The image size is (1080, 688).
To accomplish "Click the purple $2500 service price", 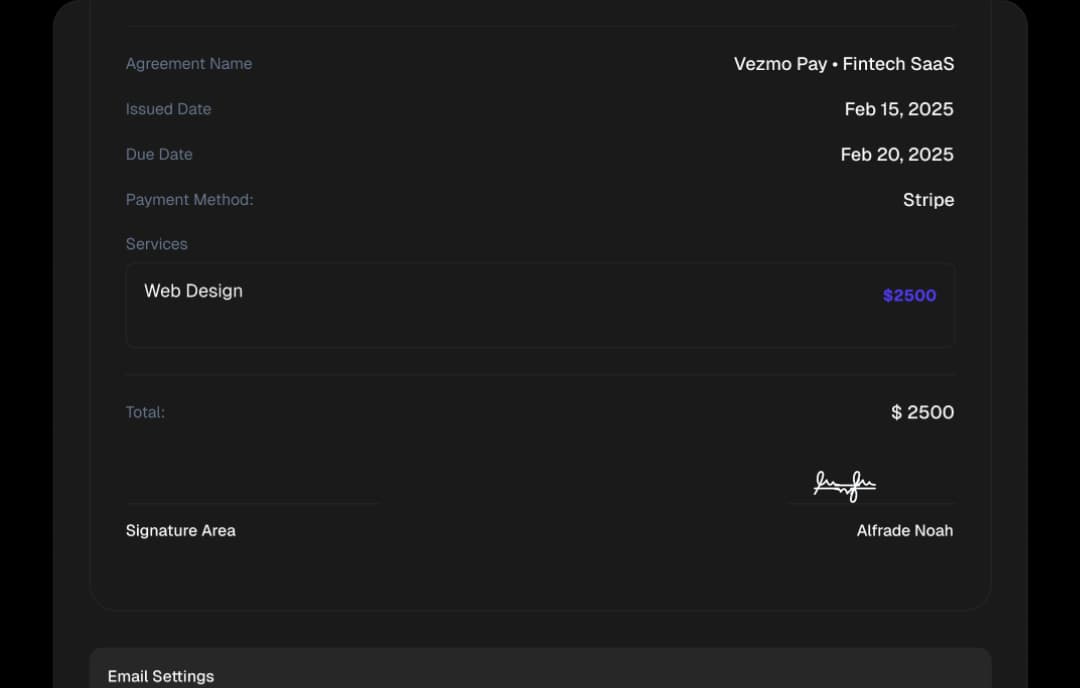I will point(909,295).
